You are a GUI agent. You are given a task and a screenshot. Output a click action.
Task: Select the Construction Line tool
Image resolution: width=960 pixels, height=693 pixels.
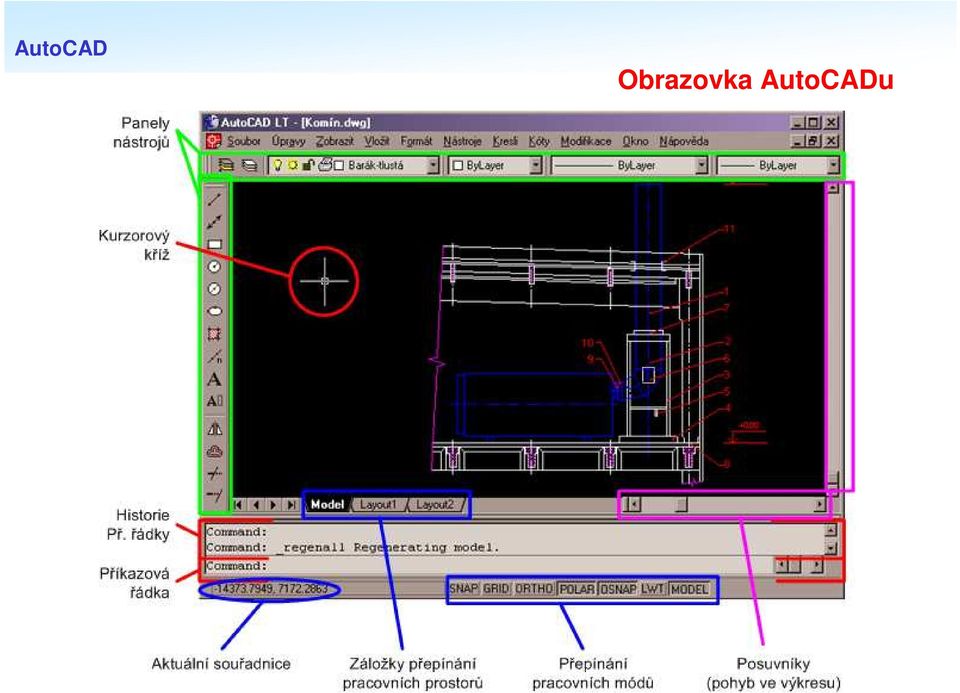point(214,222)
